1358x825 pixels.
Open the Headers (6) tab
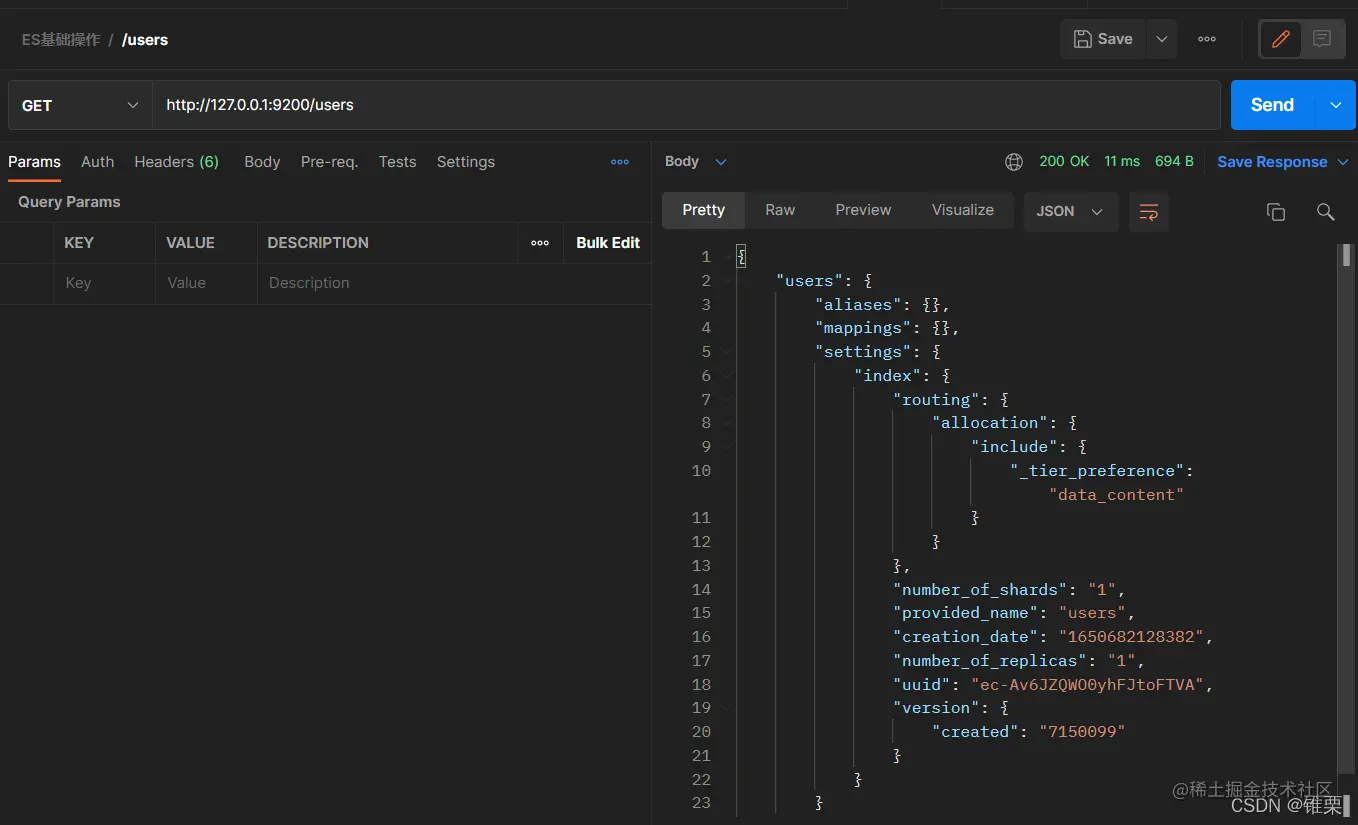176,162
